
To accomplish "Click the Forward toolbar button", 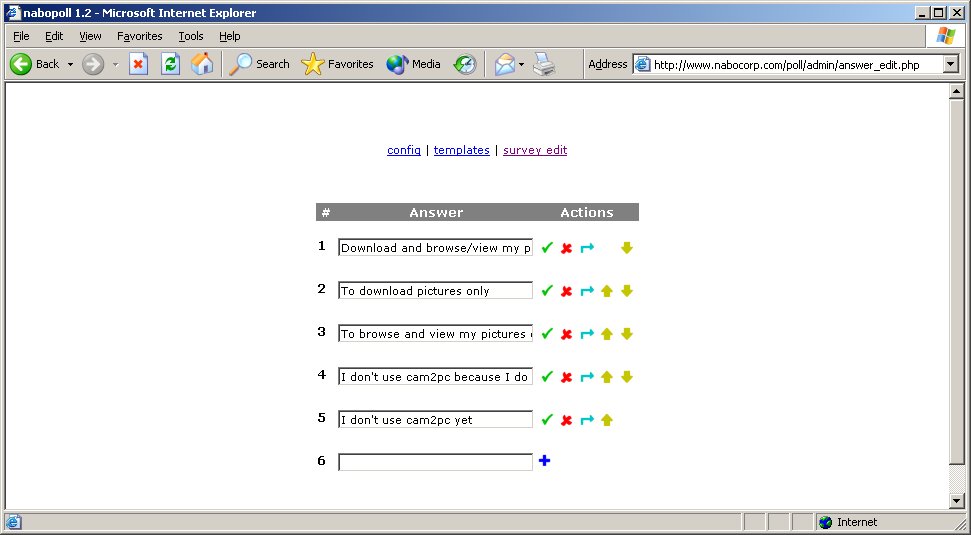I will click(93, 64).
